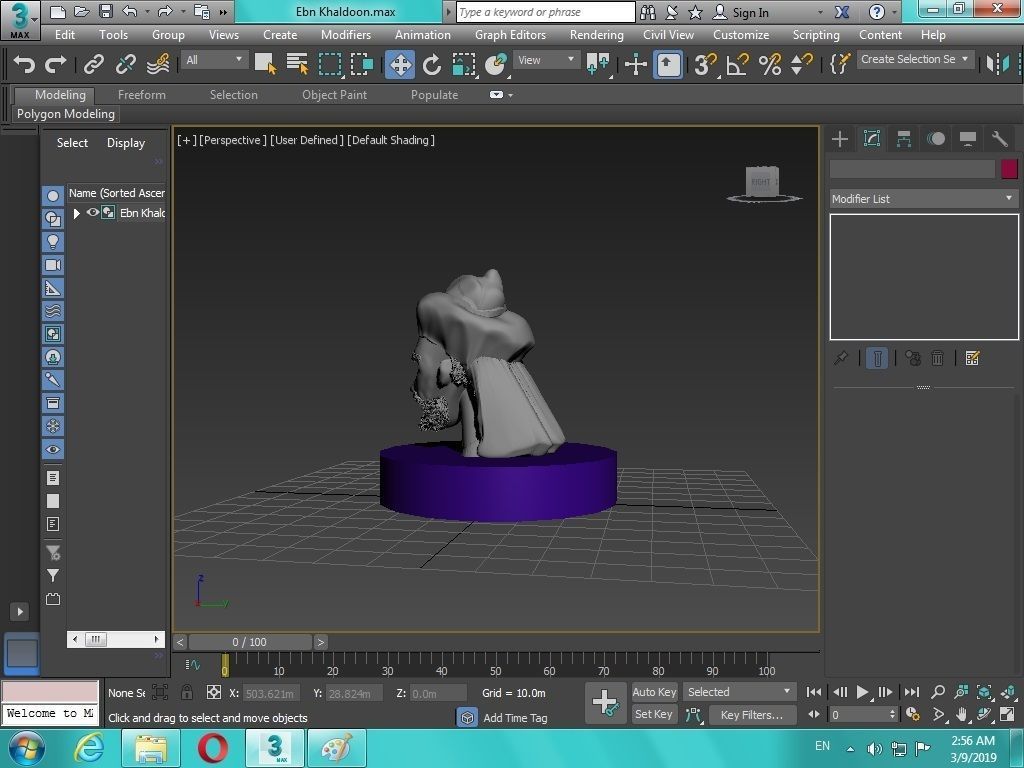
Task: Click the viewport [+] menu label
Action: (x=186, y=140)
